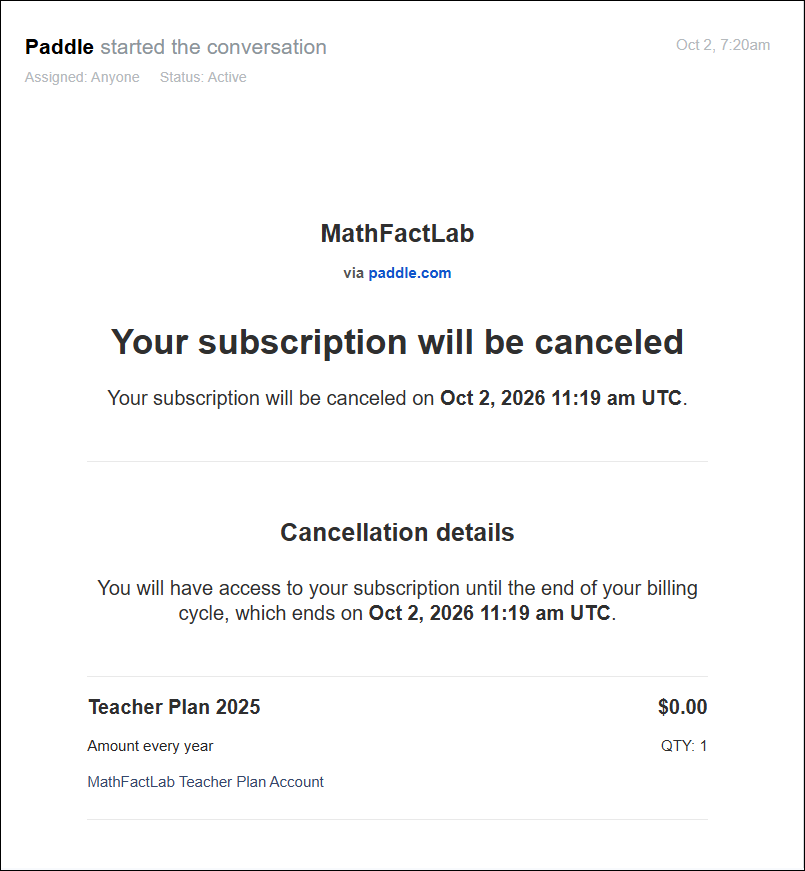Click 'You will have access' paragraph text

397,600
